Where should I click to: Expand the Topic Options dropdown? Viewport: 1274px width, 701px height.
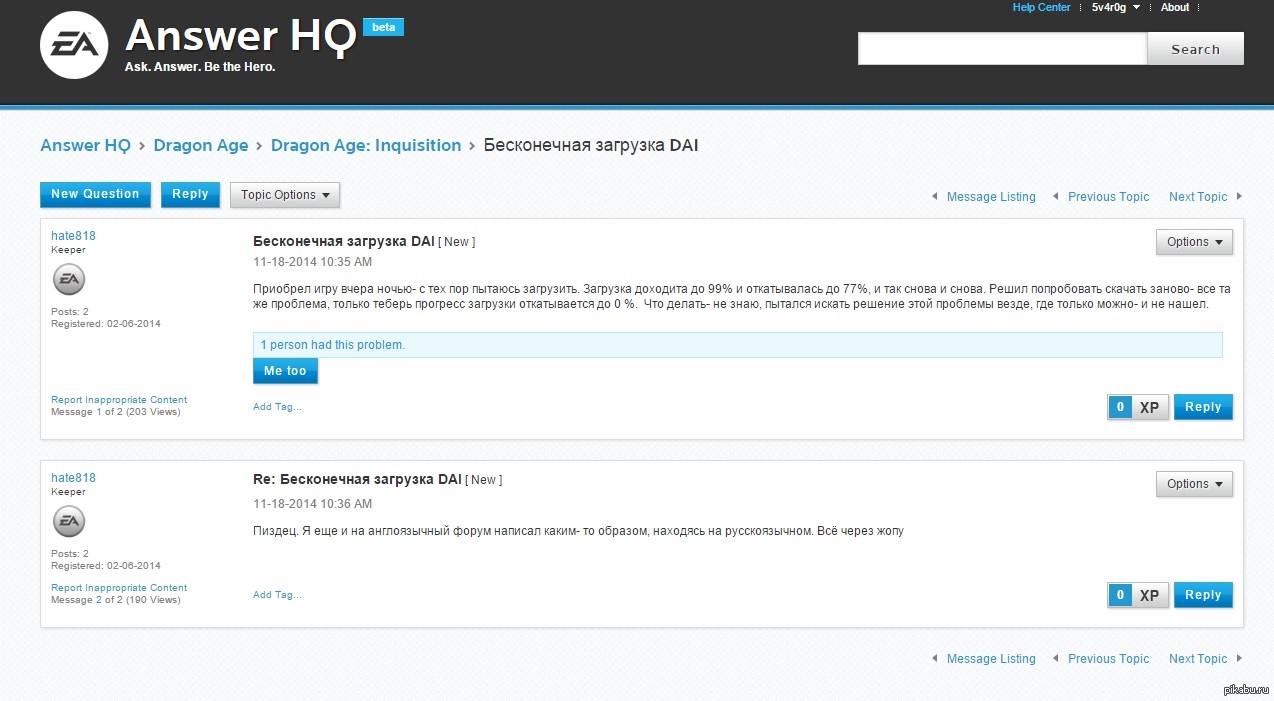(285, 195)
